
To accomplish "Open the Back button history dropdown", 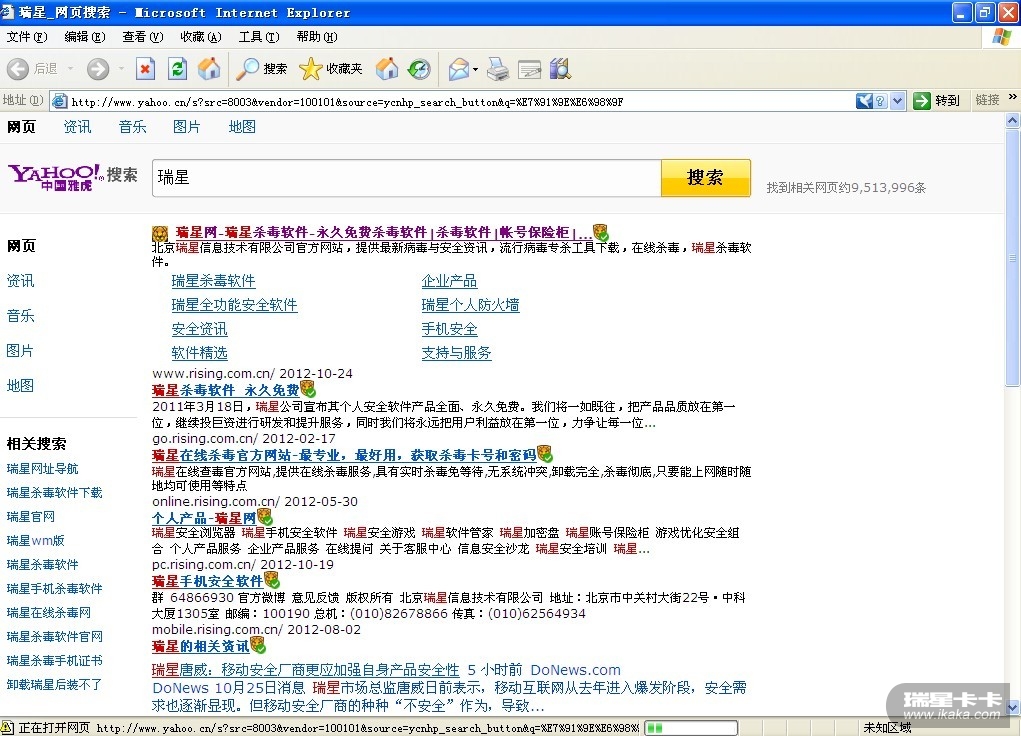I will point(70,68).
